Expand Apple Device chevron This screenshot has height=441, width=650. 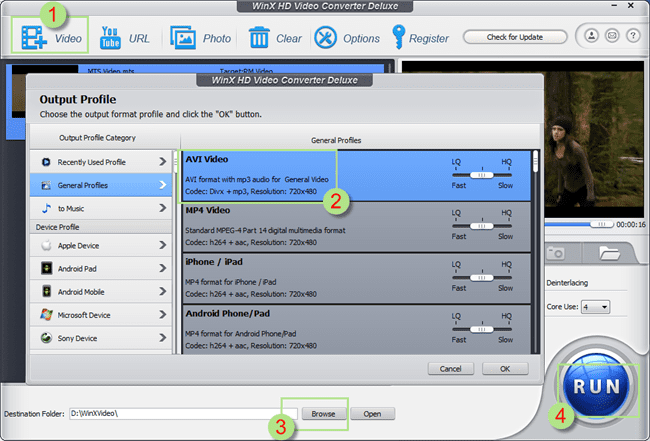(162, 245)
